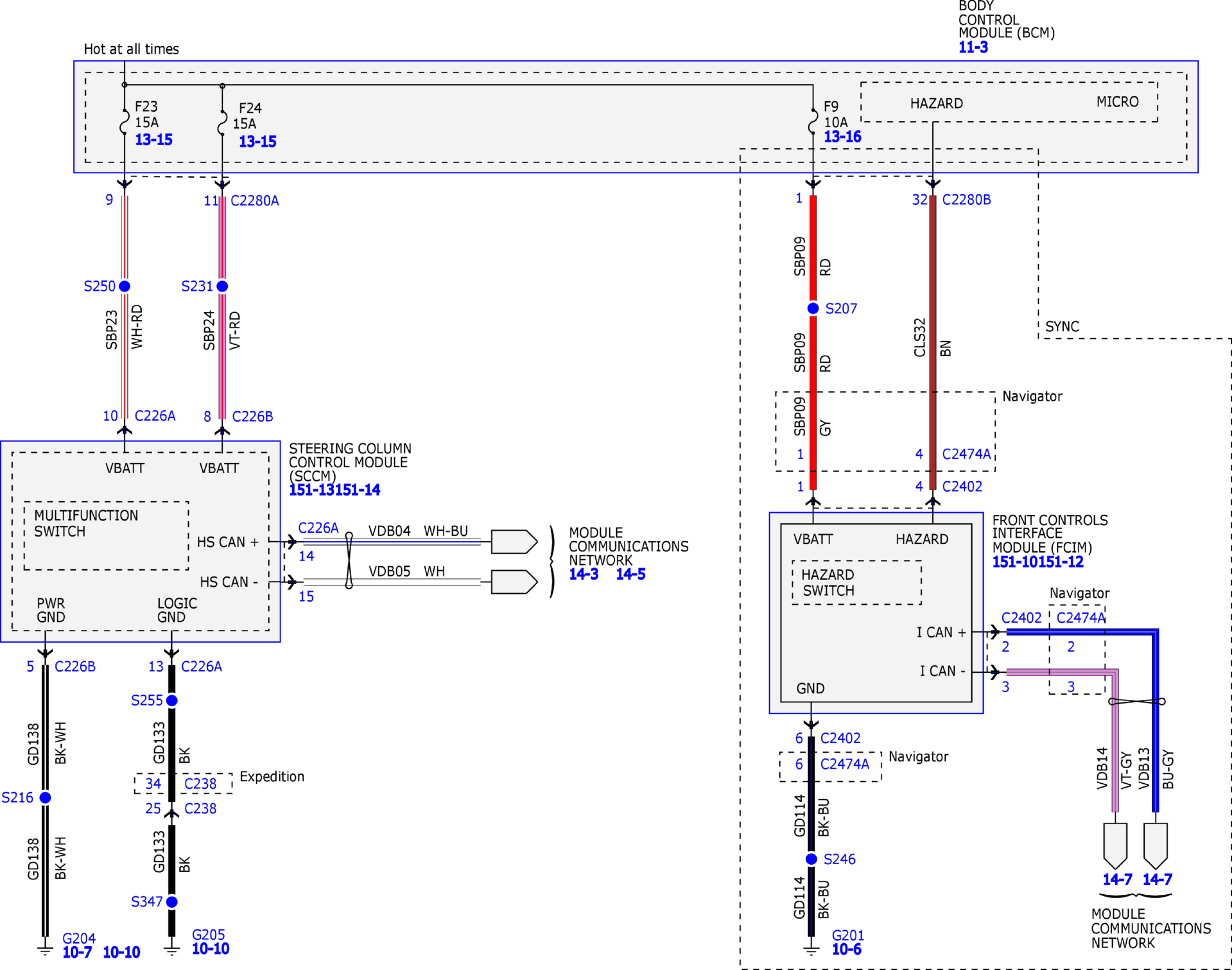Open the 10-10 link below G205
This screenshot has height=970, width=1232.
(x=211, y=949)
